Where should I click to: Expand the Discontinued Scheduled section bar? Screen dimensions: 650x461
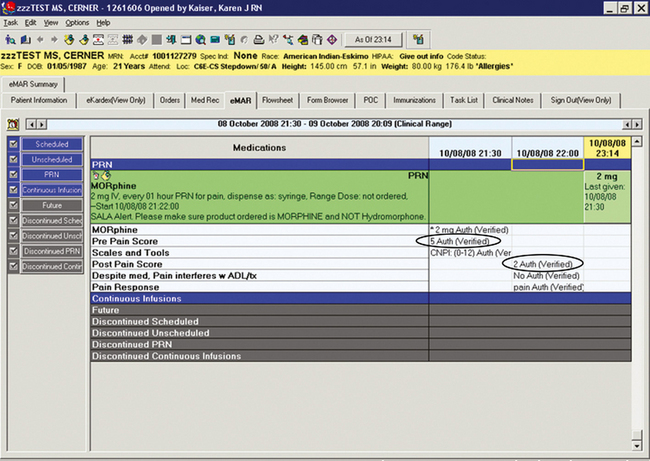click(361, 322)
